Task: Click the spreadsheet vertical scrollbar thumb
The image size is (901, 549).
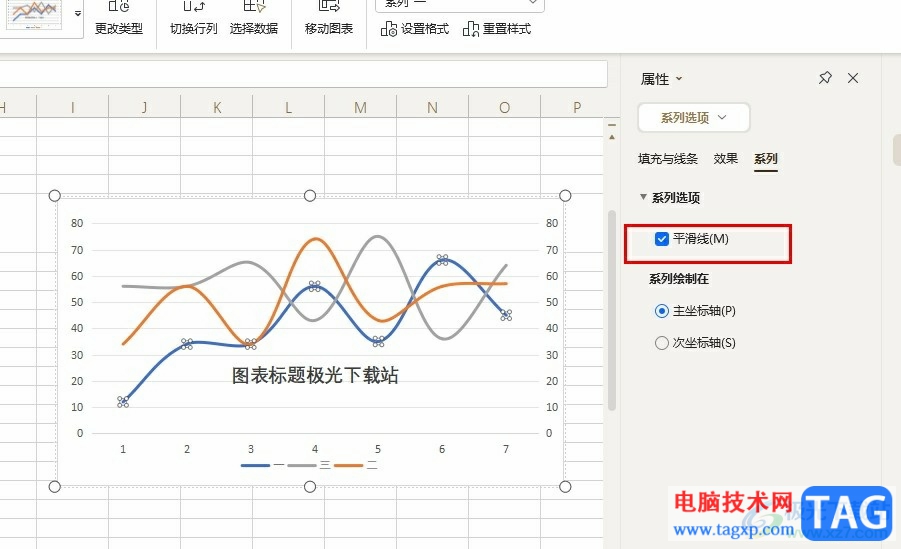Action: (x=612, y=310)
